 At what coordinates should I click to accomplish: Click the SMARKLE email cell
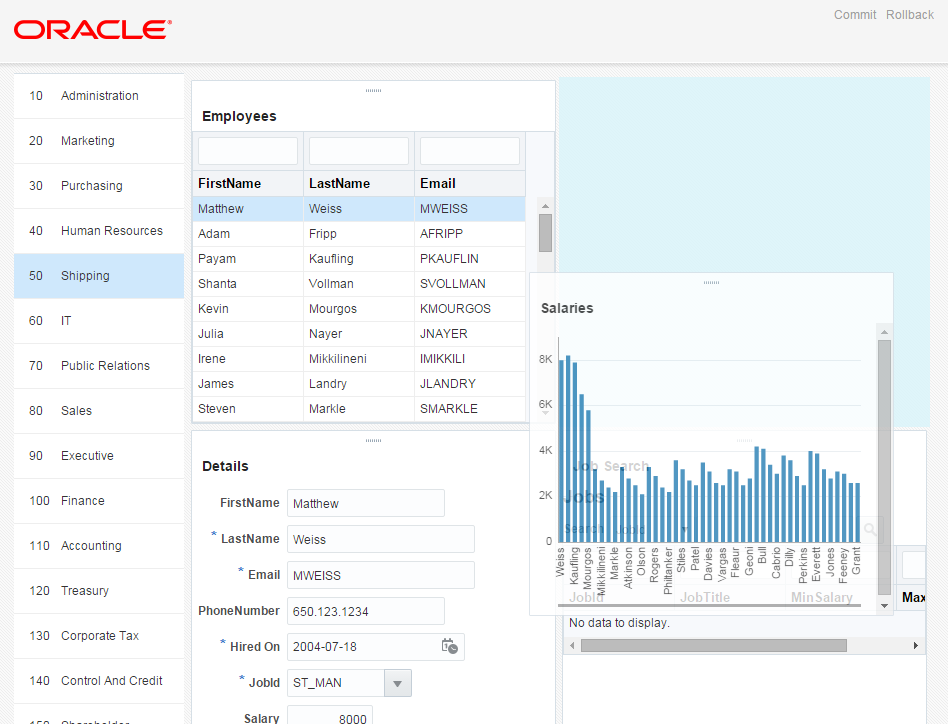470,409
